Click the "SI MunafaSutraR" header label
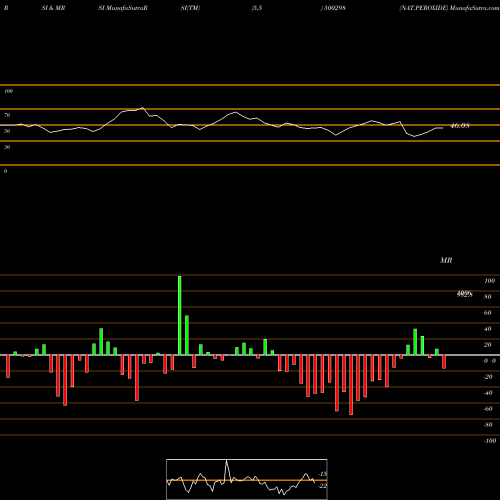 (x=123, y=8)
